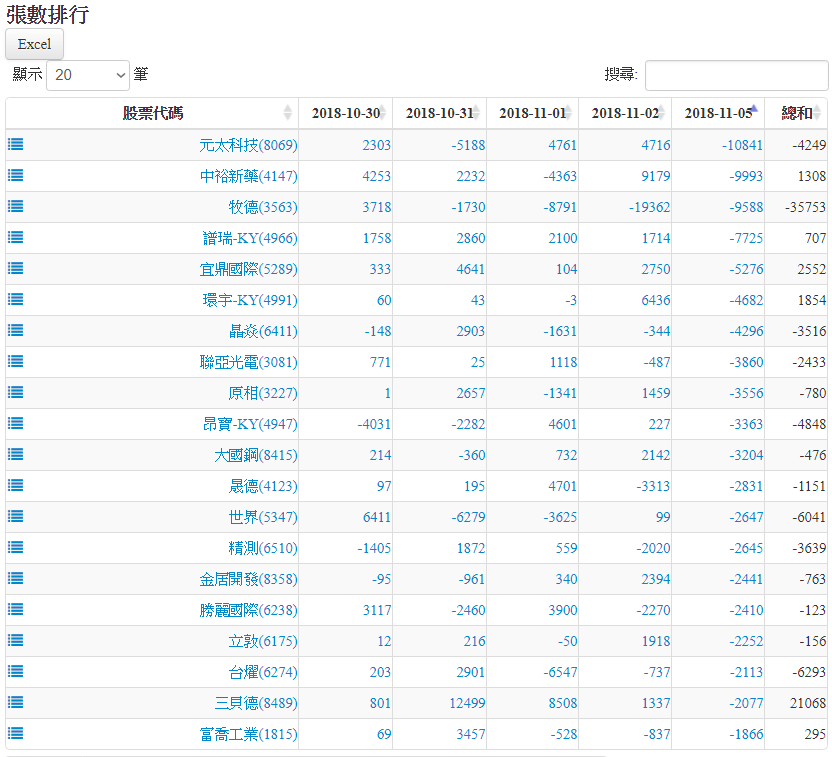Click the list icon beside 元太科技(8069)
This screenshot has width=832, height=757.
15,144
